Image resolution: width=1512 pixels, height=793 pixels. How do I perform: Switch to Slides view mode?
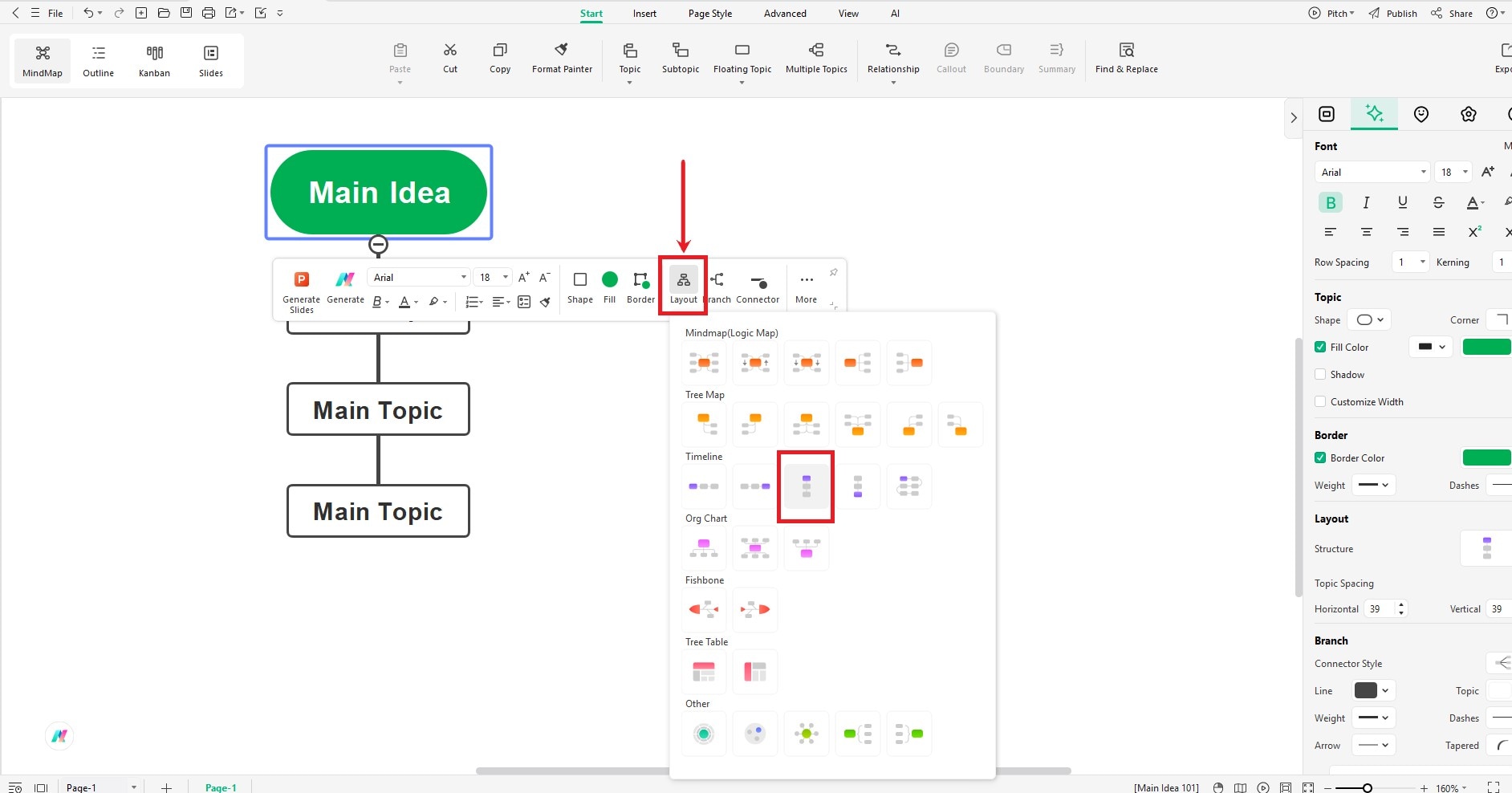(211, 61)
